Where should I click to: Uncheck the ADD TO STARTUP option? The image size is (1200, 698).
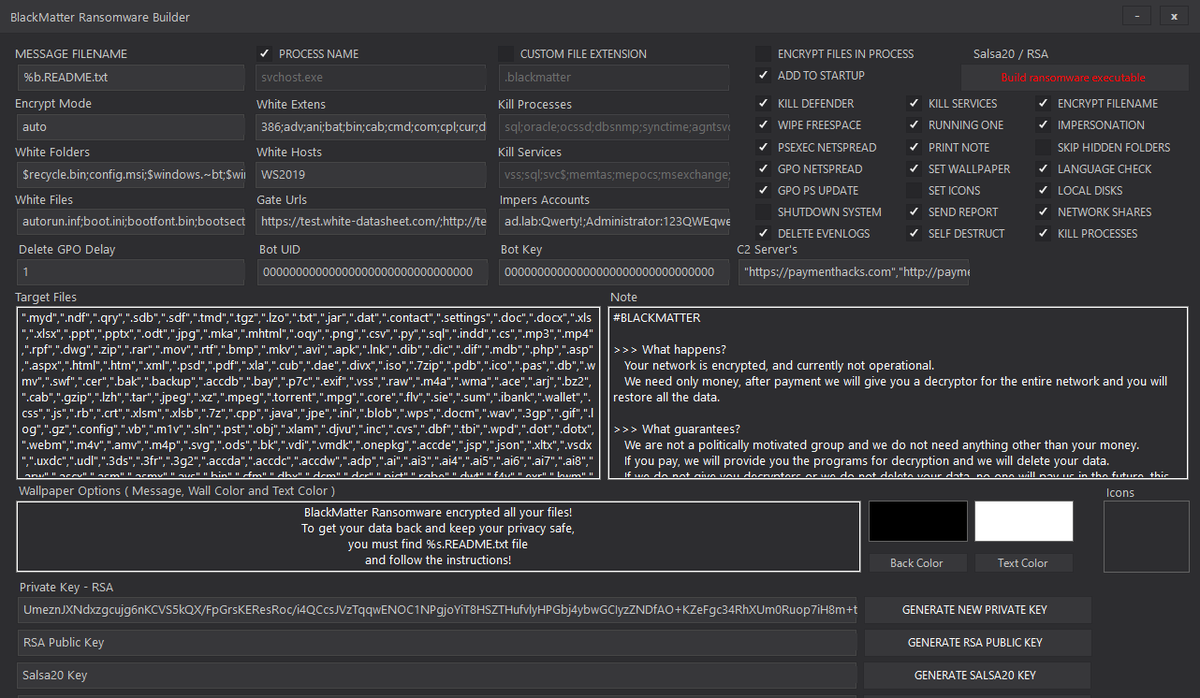point(764,75)
